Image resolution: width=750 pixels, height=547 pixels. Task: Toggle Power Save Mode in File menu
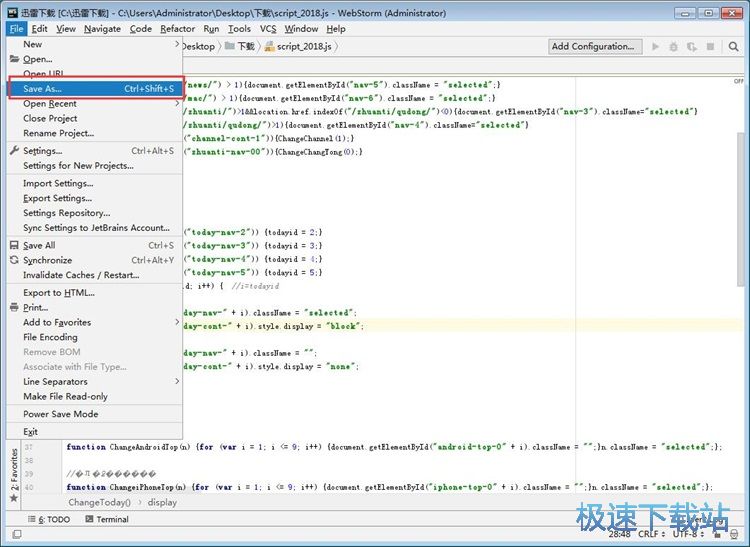point(60,414)
